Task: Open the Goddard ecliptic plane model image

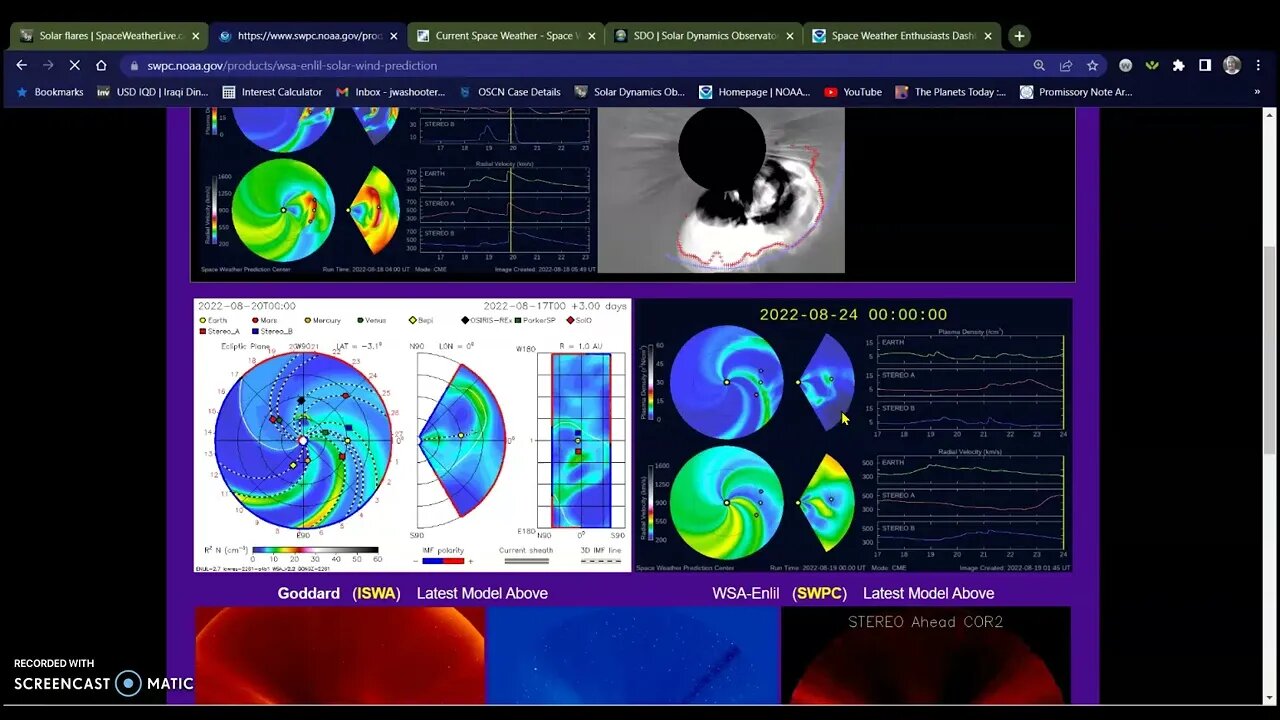Action: click(412, 435)
